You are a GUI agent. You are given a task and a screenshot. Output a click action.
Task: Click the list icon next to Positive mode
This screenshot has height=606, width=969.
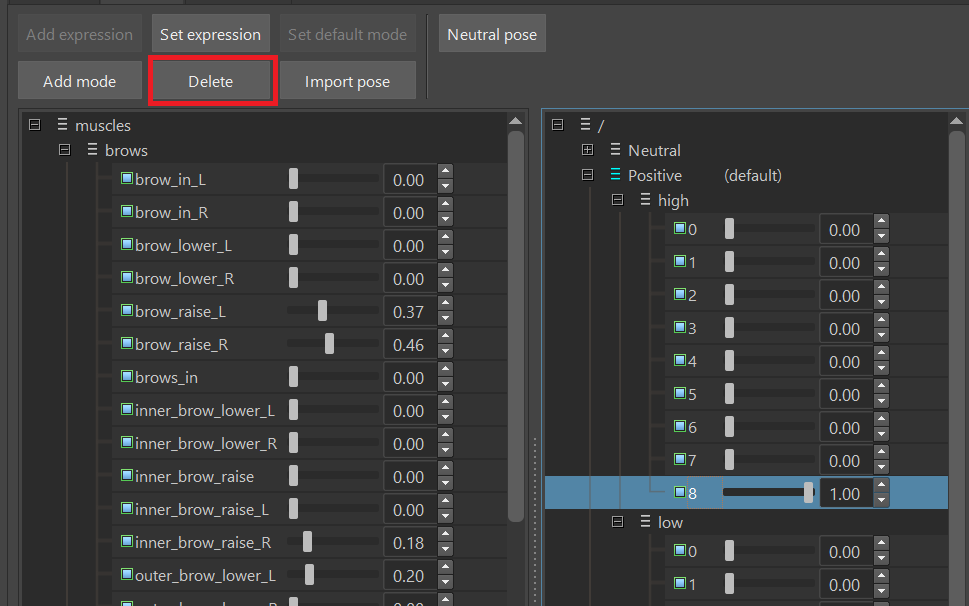(615, 175)
